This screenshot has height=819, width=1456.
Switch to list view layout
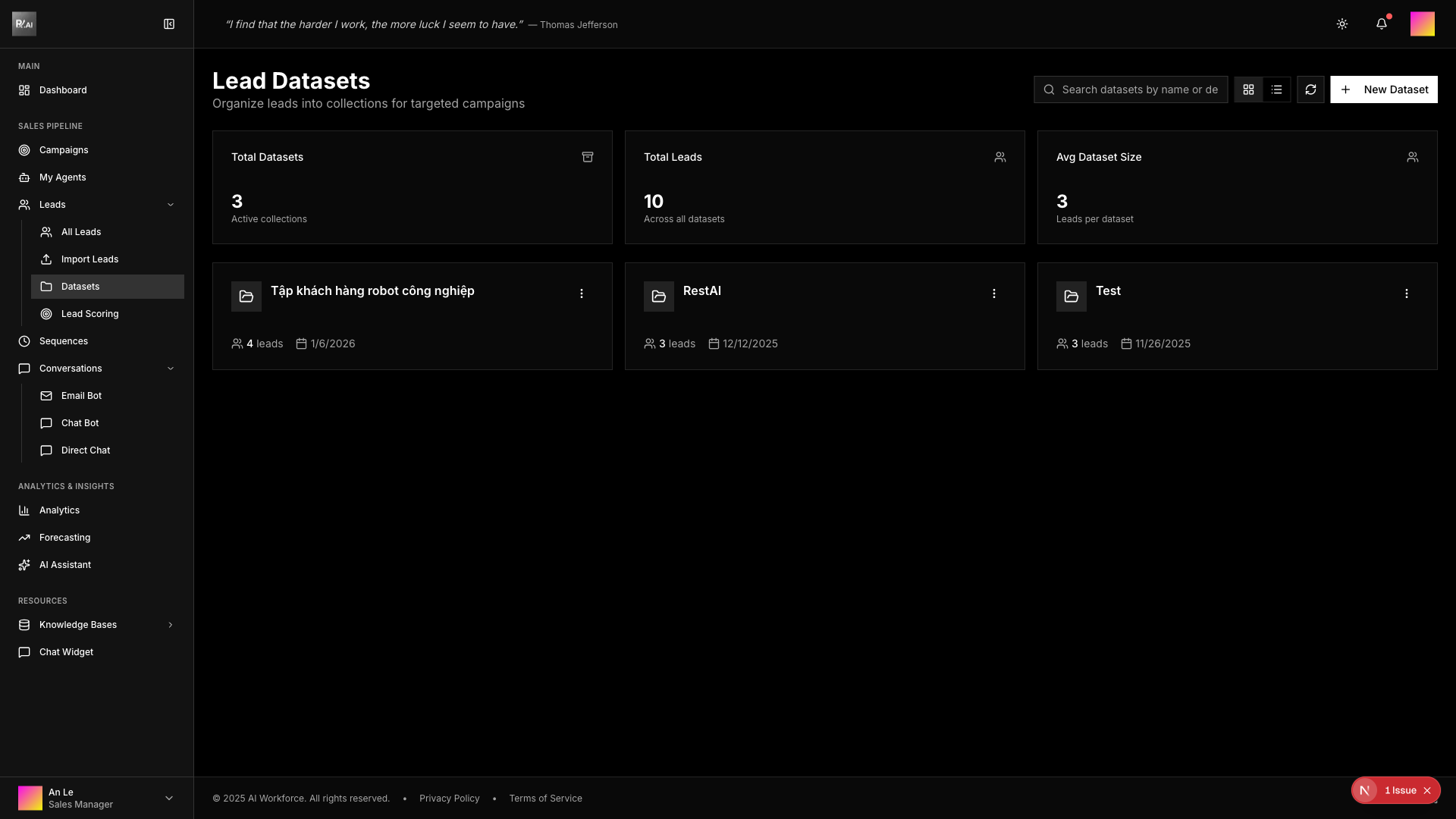click(1276, 89)
